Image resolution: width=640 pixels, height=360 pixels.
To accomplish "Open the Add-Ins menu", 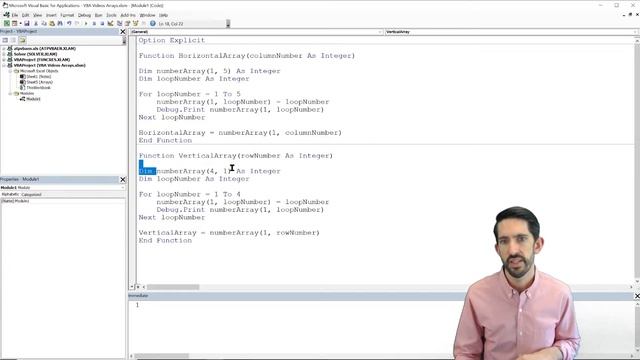I will click(x=128, y=15).
